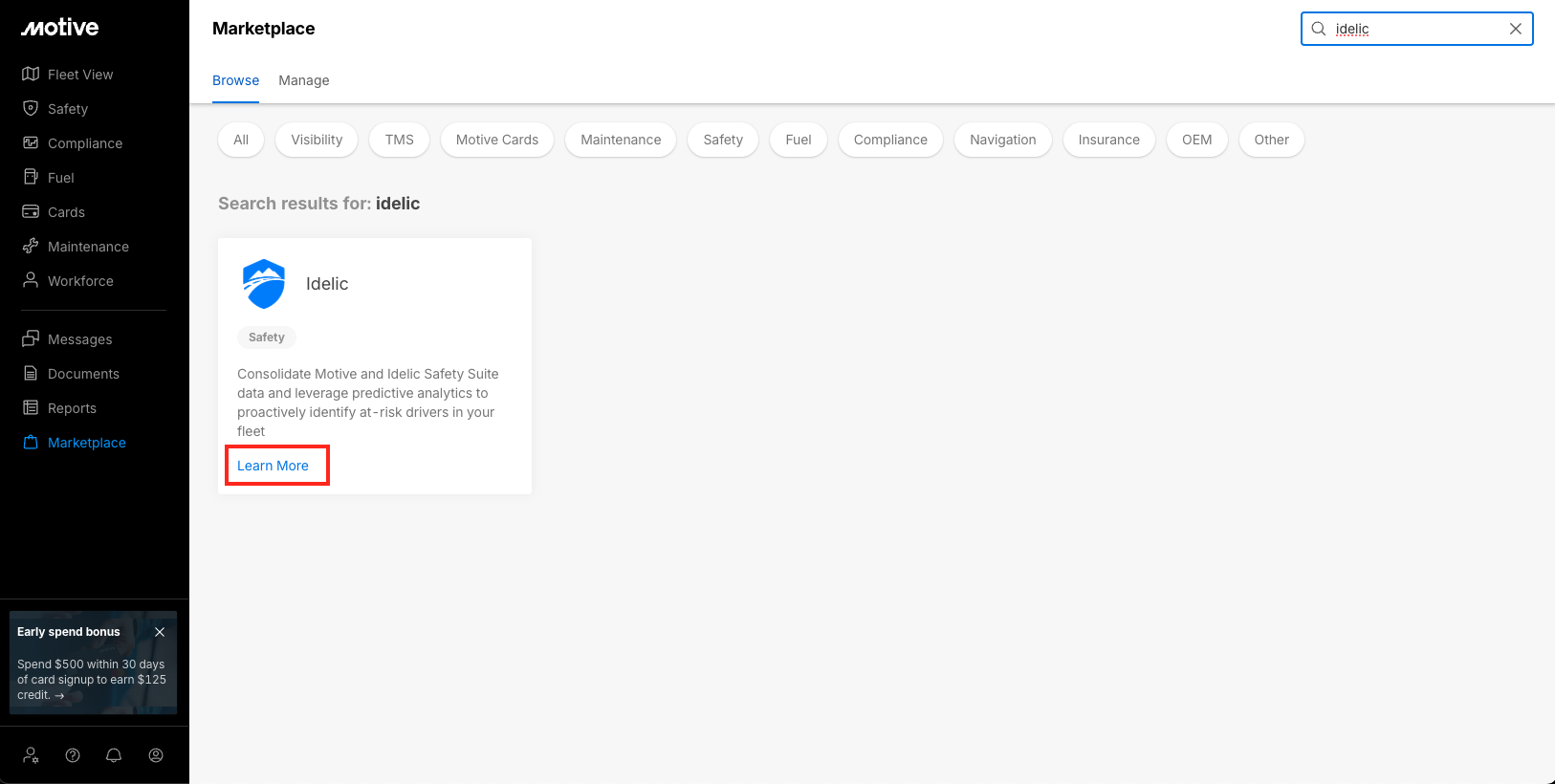Click the Marketplace bag icon
The height and width of the screenshot is (784, 1555).
[31, 442]
